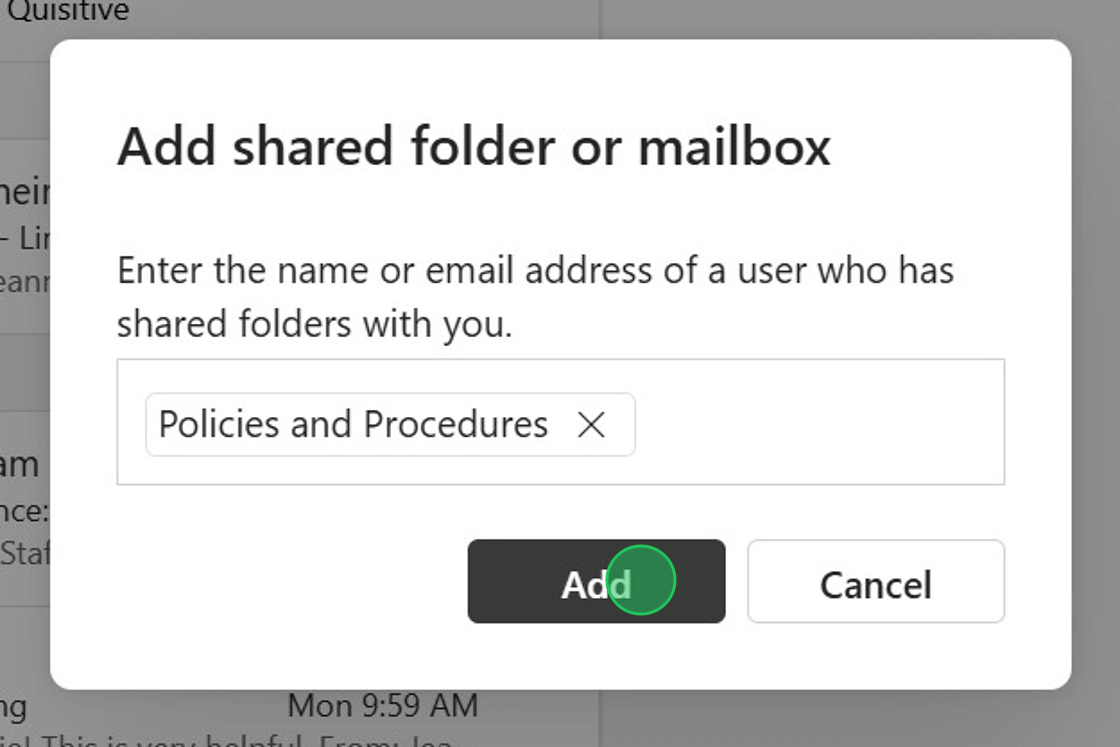
Task: Select the Quisitive item behind the dialog
Action: pyautogui.click(x=68, y=12)
